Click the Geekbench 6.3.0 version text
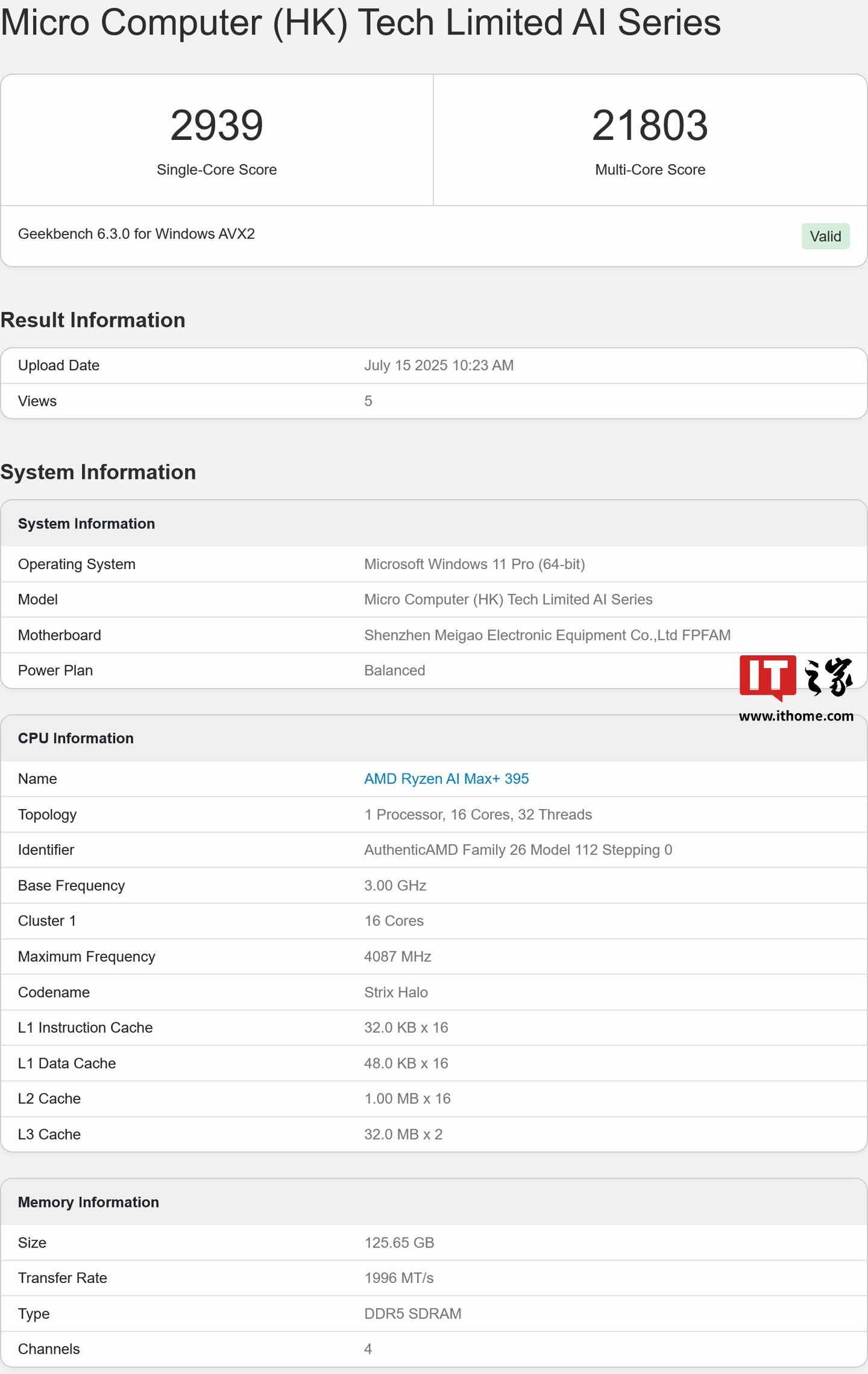 click(x=136, y=234)
